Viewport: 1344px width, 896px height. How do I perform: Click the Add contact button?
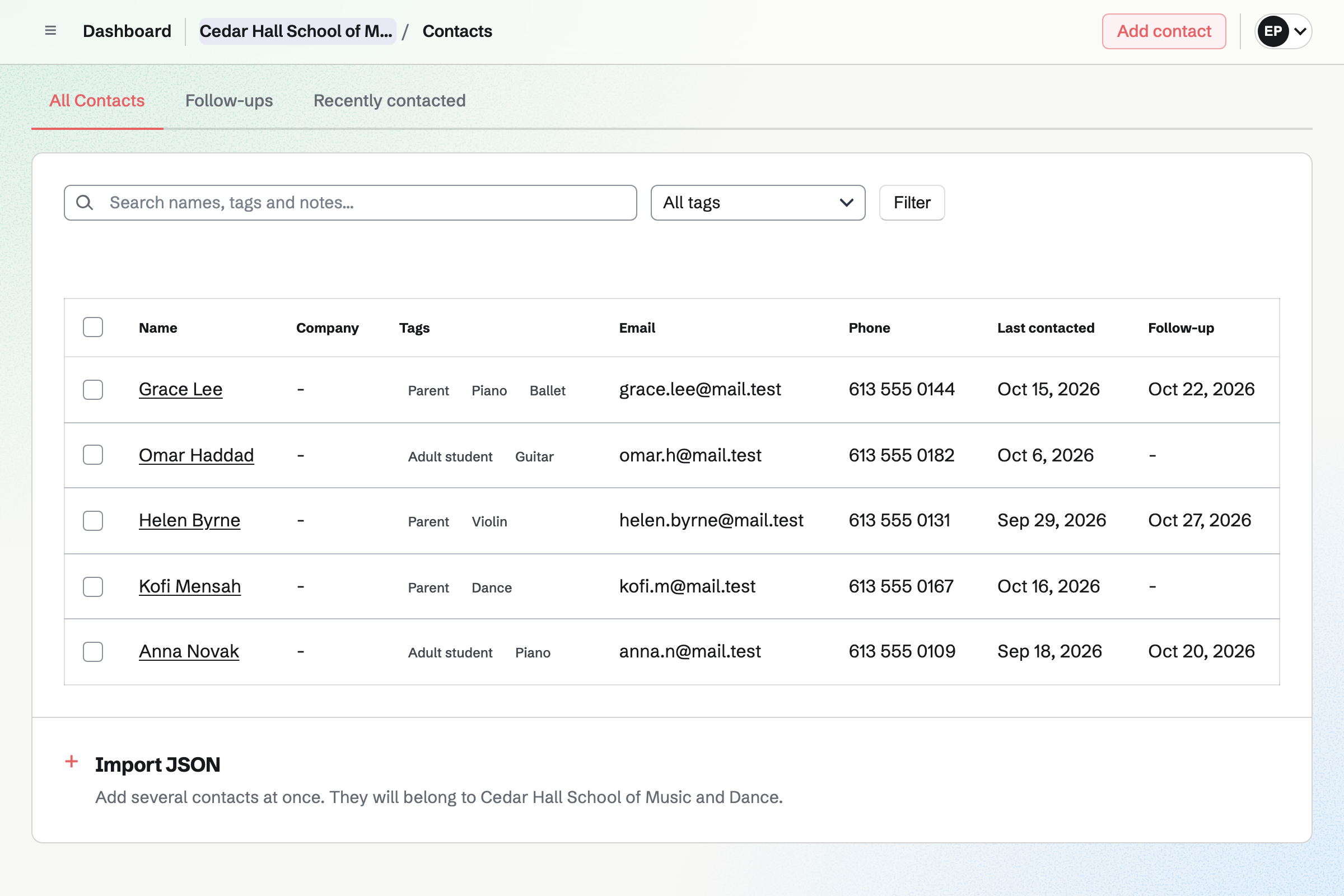coord(1164,31)
